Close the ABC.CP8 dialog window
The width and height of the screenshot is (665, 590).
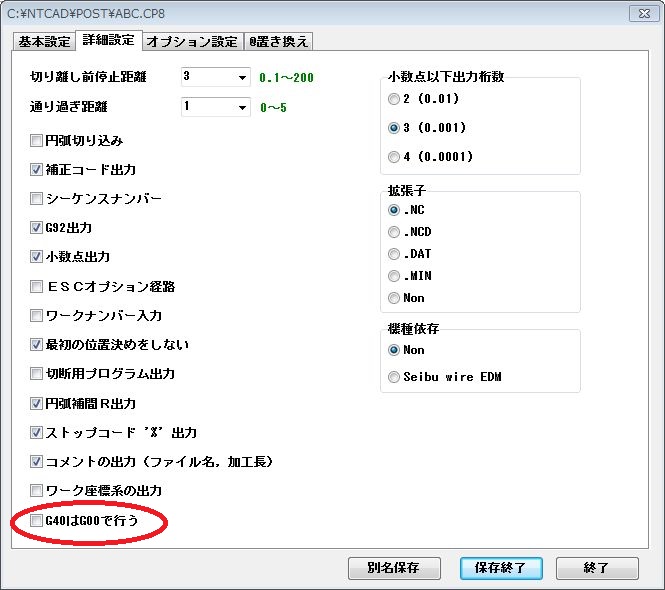(644, 14)
